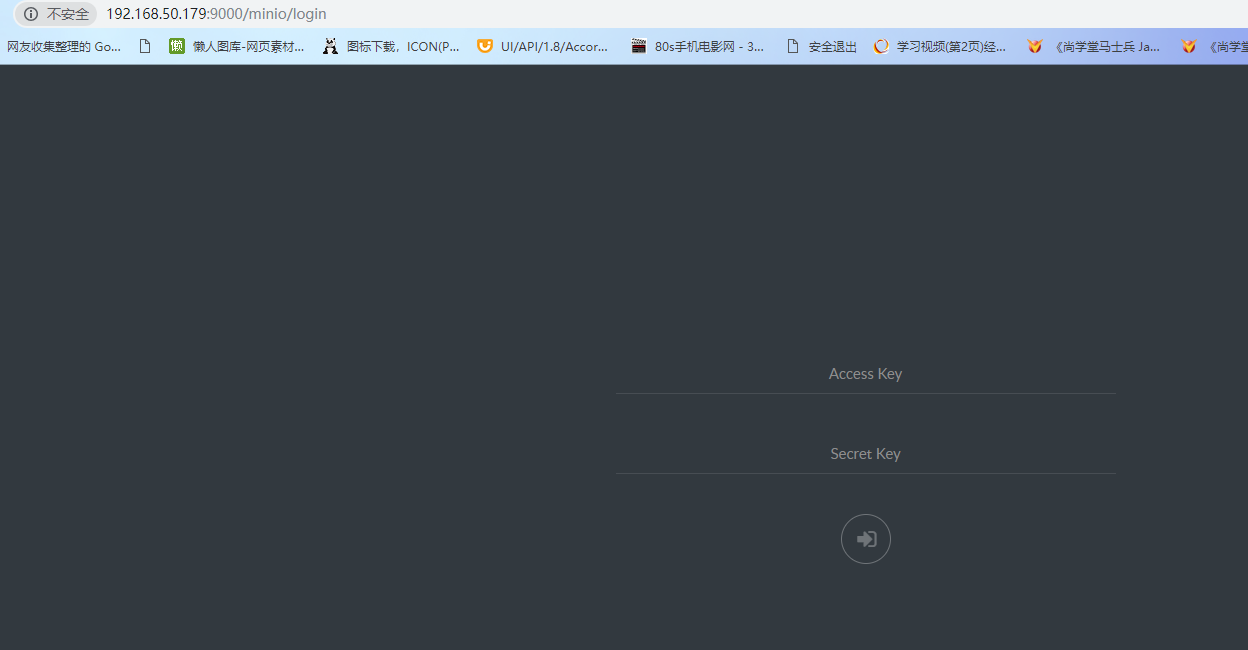Click the orange UI/API bookmark favicon
The width and height of the screenshot is (1248, 650).
pyautogui.click(x=485, y=46)
